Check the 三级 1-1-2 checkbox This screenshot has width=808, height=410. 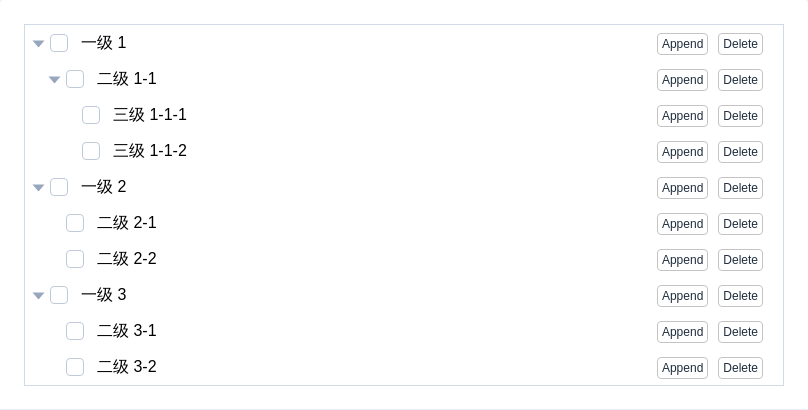point(91,151)
